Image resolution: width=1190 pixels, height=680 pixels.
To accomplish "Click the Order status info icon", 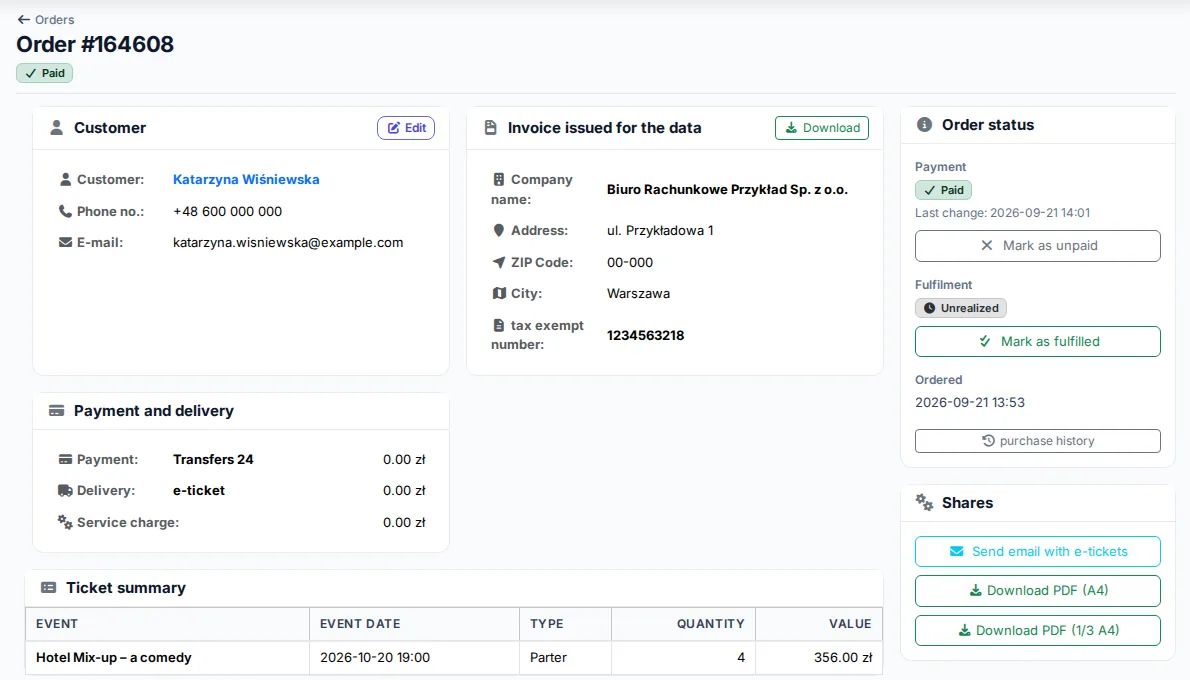I will (924, 124).
